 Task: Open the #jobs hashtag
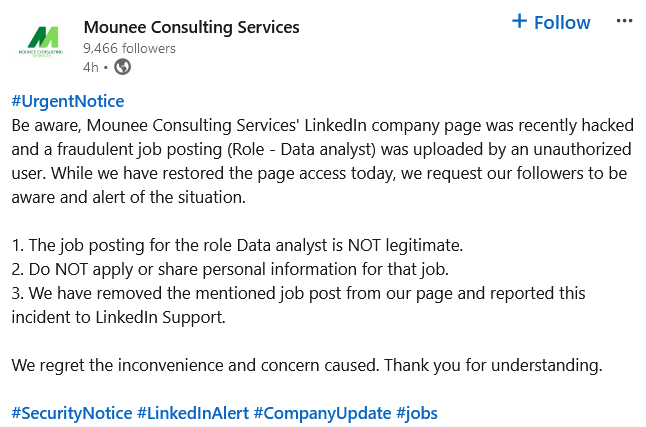(417, 413)
